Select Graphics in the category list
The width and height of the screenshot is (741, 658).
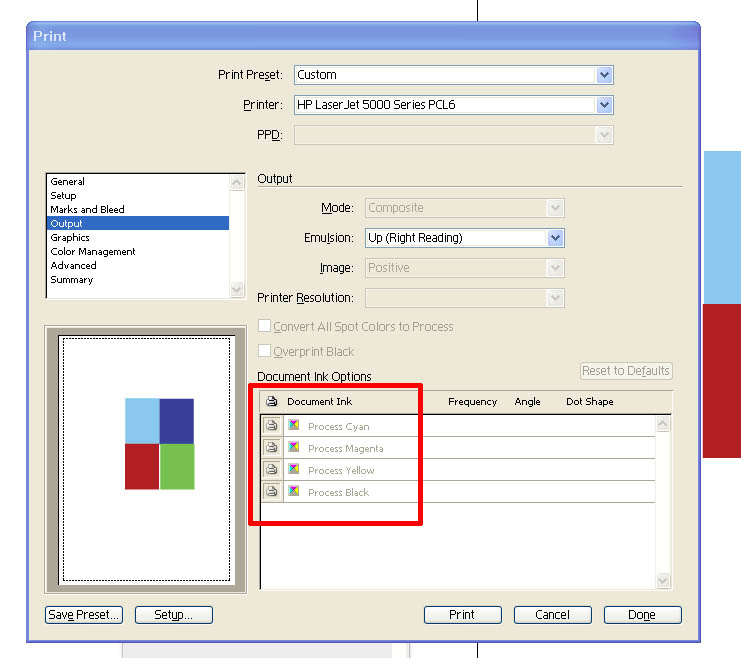pyautogui.click(x=70, y=238)
